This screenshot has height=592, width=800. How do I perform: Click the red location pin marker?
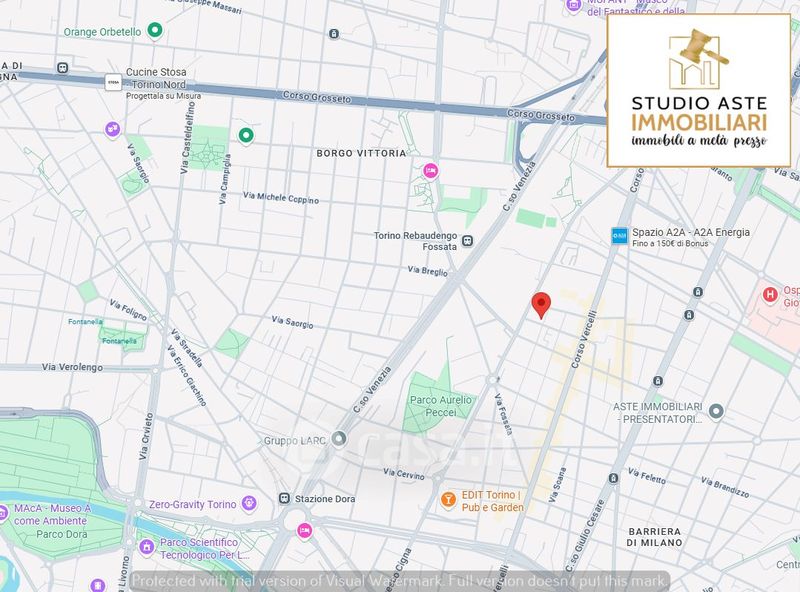pos(541,305)
